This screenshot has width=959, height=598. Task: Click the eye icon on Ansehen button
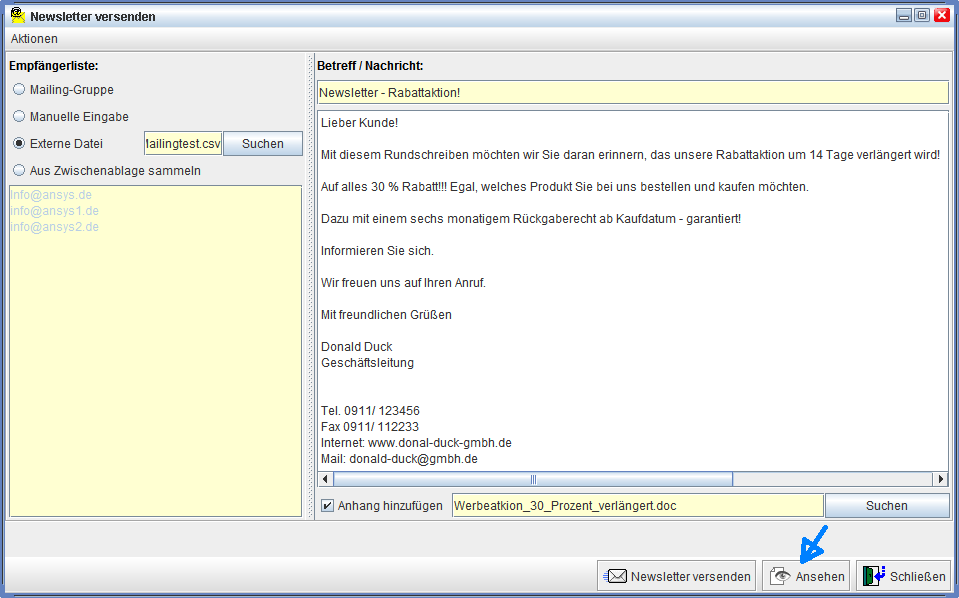coord(781,576)
